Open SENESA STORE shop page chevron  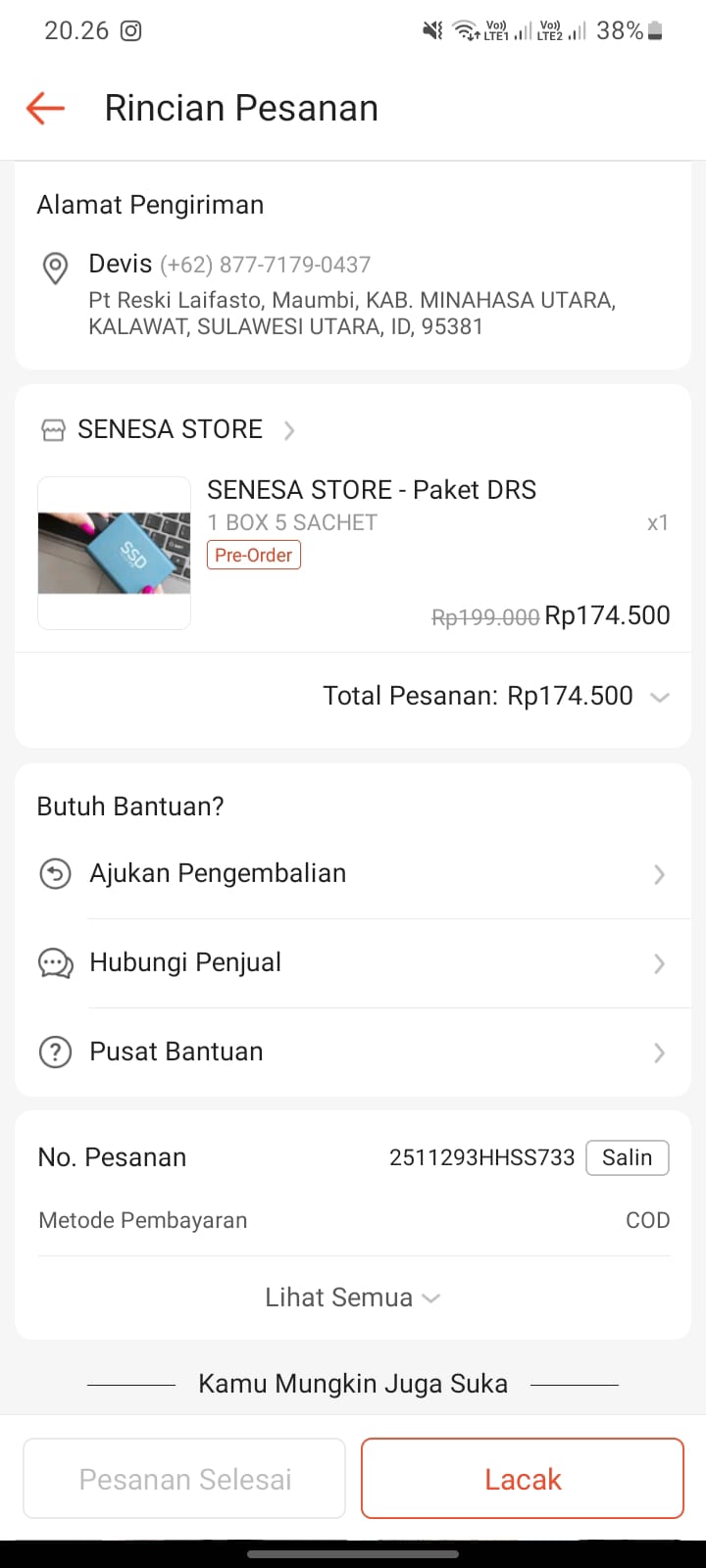coord(289,430)
